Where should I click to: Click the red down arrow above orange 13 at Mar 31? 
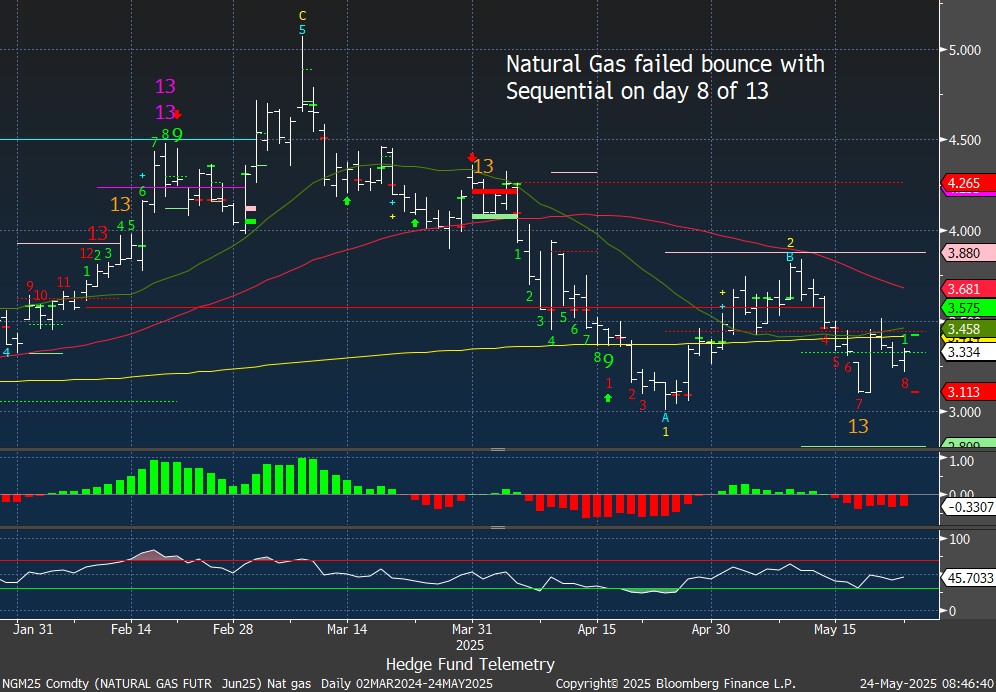[471, 157]
